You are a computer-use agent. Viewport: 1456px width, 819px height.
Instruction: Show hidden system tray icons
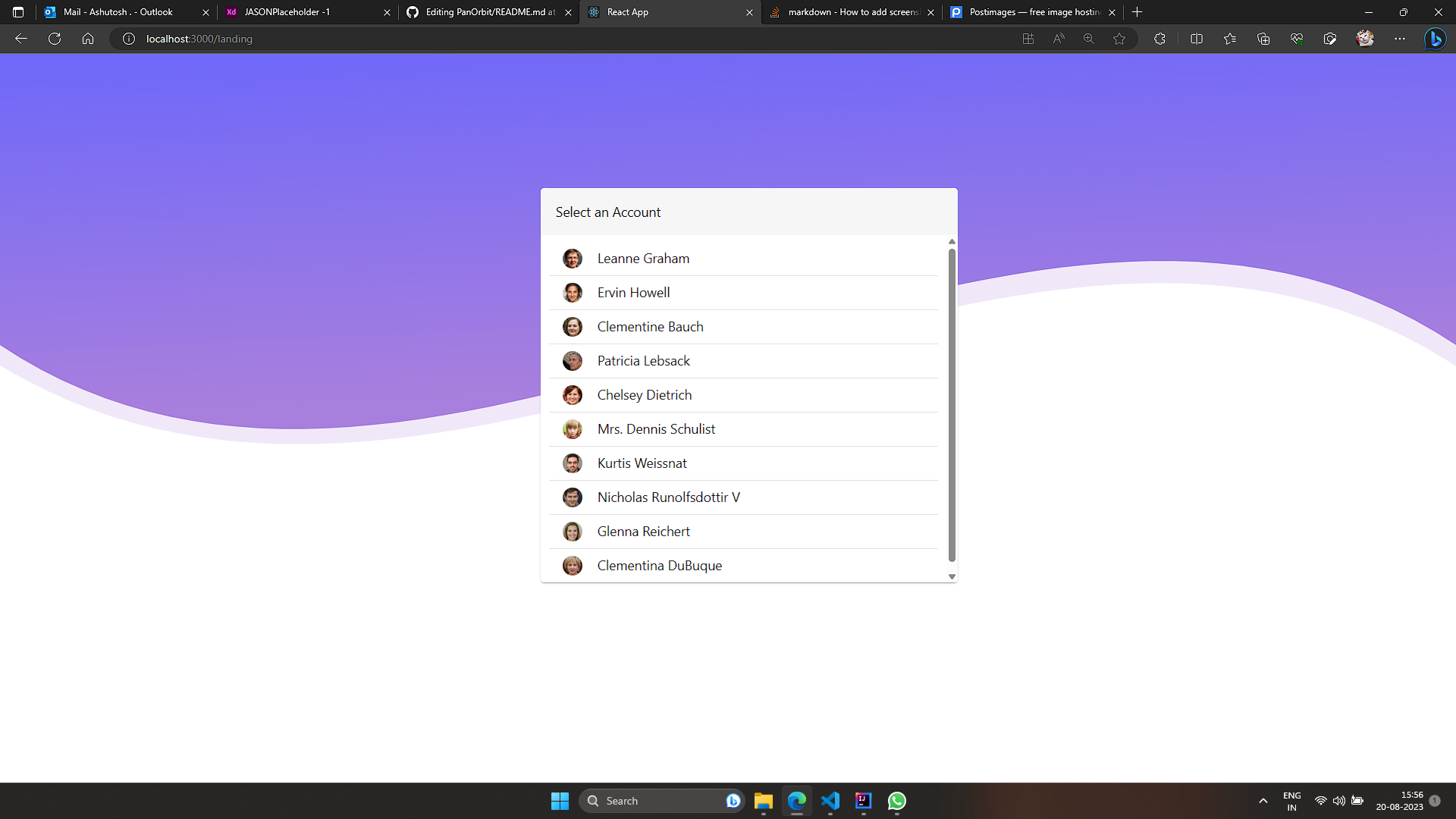1263,800
